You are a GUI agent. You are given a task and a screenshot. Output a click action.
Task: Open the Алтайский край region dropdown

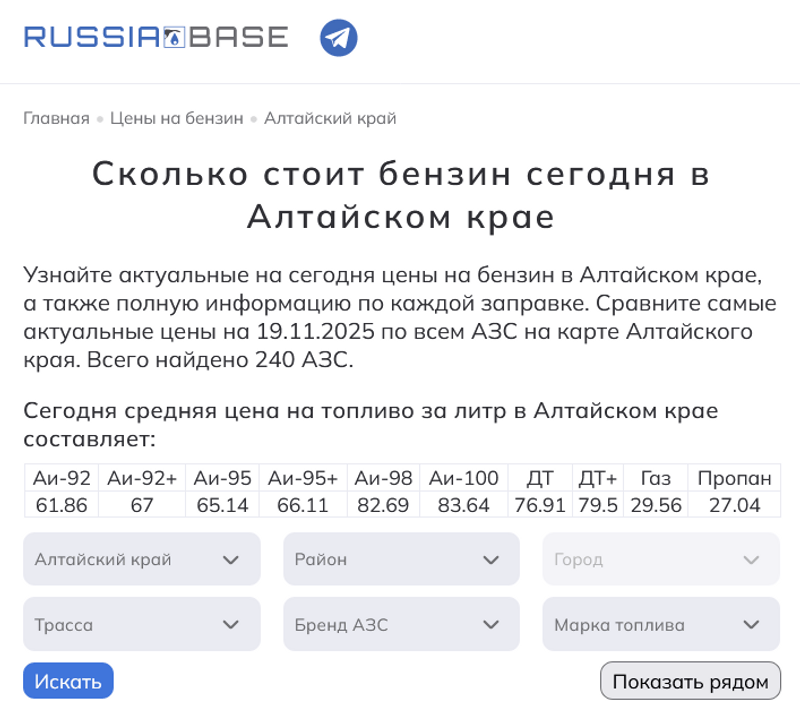[x=141, y=559]
